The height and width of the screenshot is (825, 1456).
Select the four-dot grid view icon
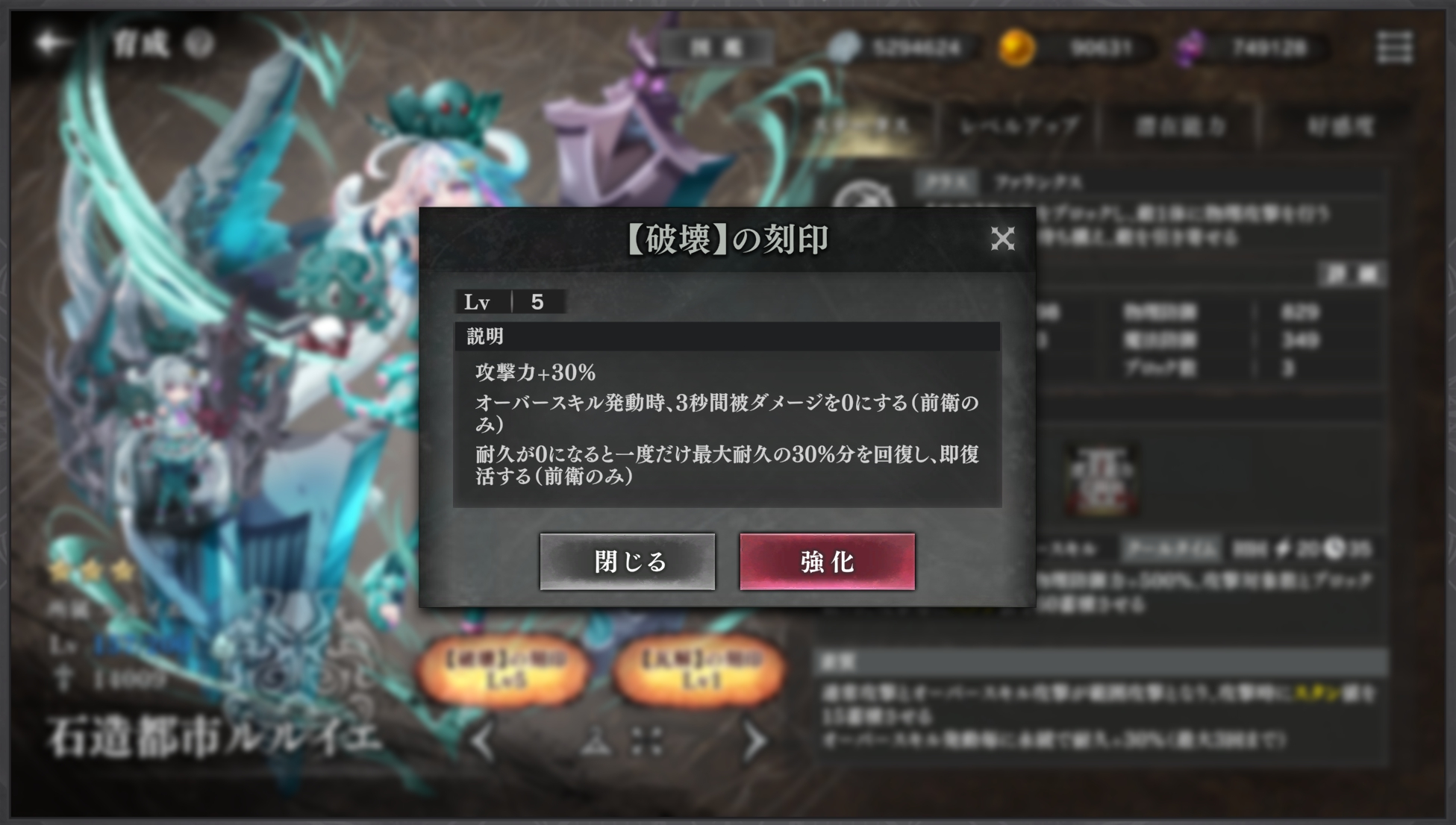click(646, 741)
